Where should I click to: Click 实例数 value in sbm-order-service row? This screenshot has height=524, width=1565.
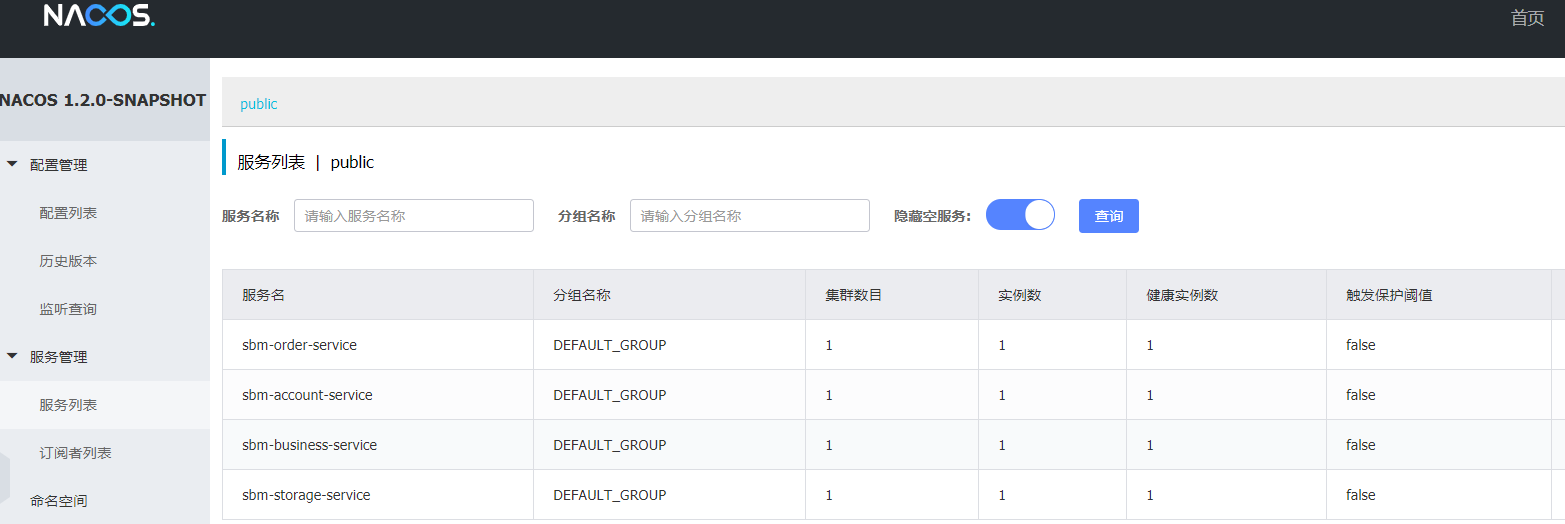point(1002,345)
